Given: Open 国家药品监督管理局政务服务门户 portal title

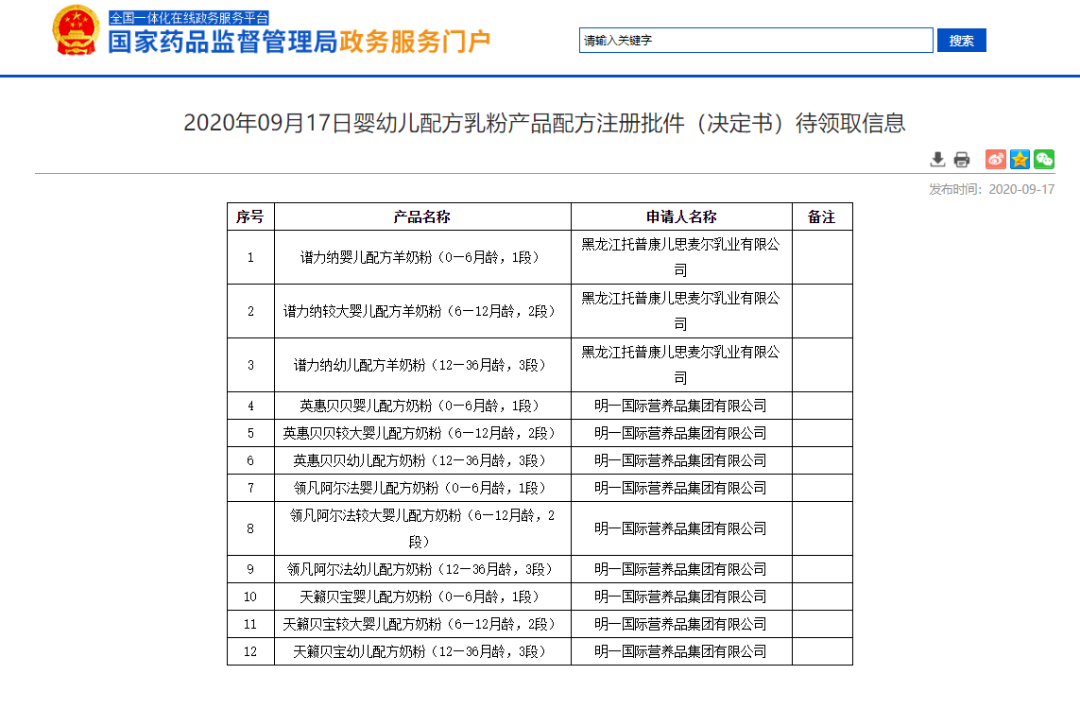Looking at the screenshot, I should coord(299,42).
